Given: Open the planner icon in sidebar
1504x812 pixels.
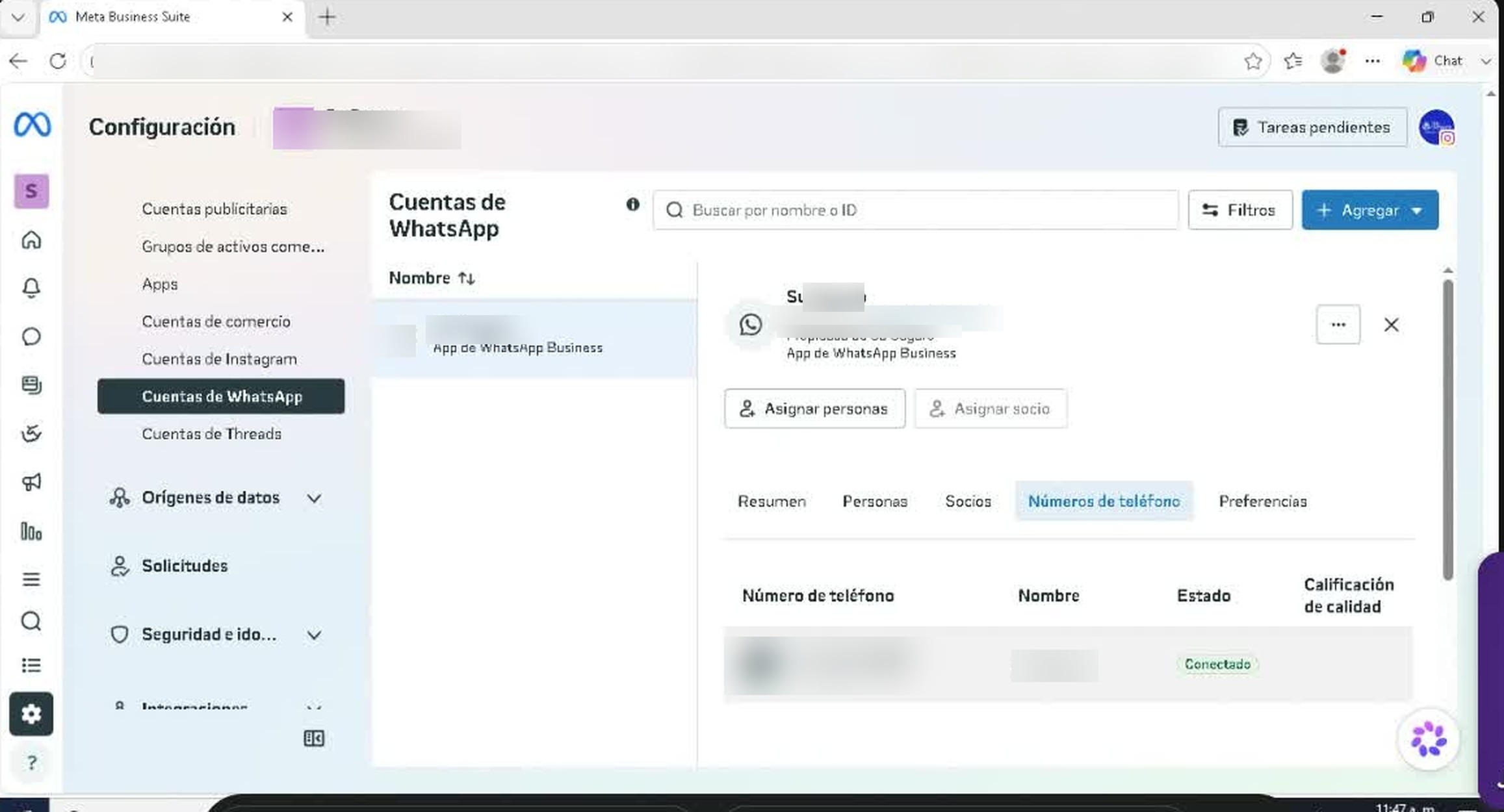Looking at the screenshot, I should (31, 433).
